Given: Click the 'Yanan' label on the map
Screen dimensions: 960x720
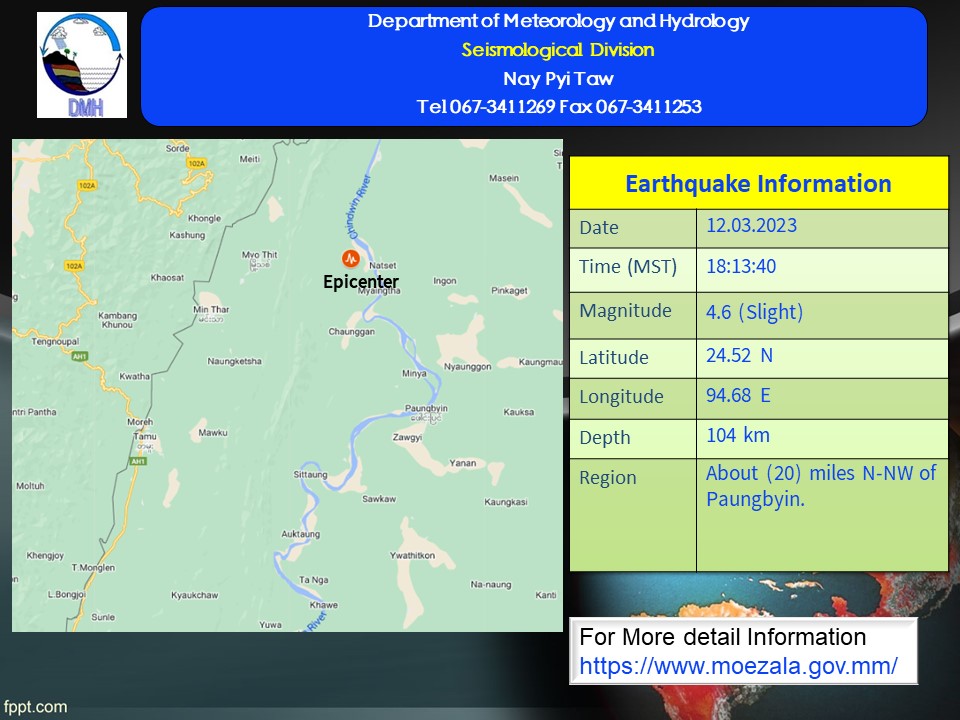Looking at the screenshot, I should 463,463.
